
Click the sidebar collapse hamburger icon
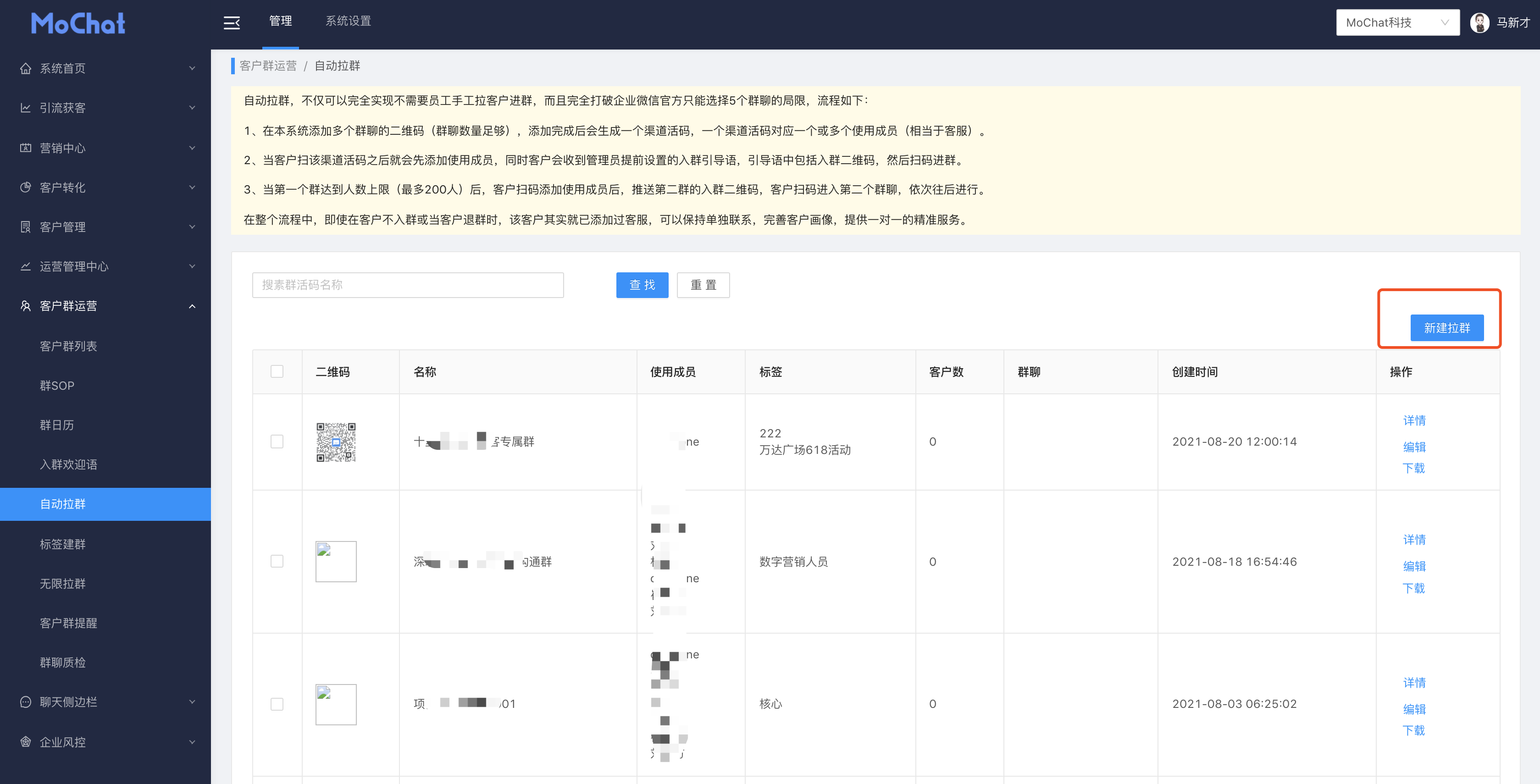click(x=231, y=23)
